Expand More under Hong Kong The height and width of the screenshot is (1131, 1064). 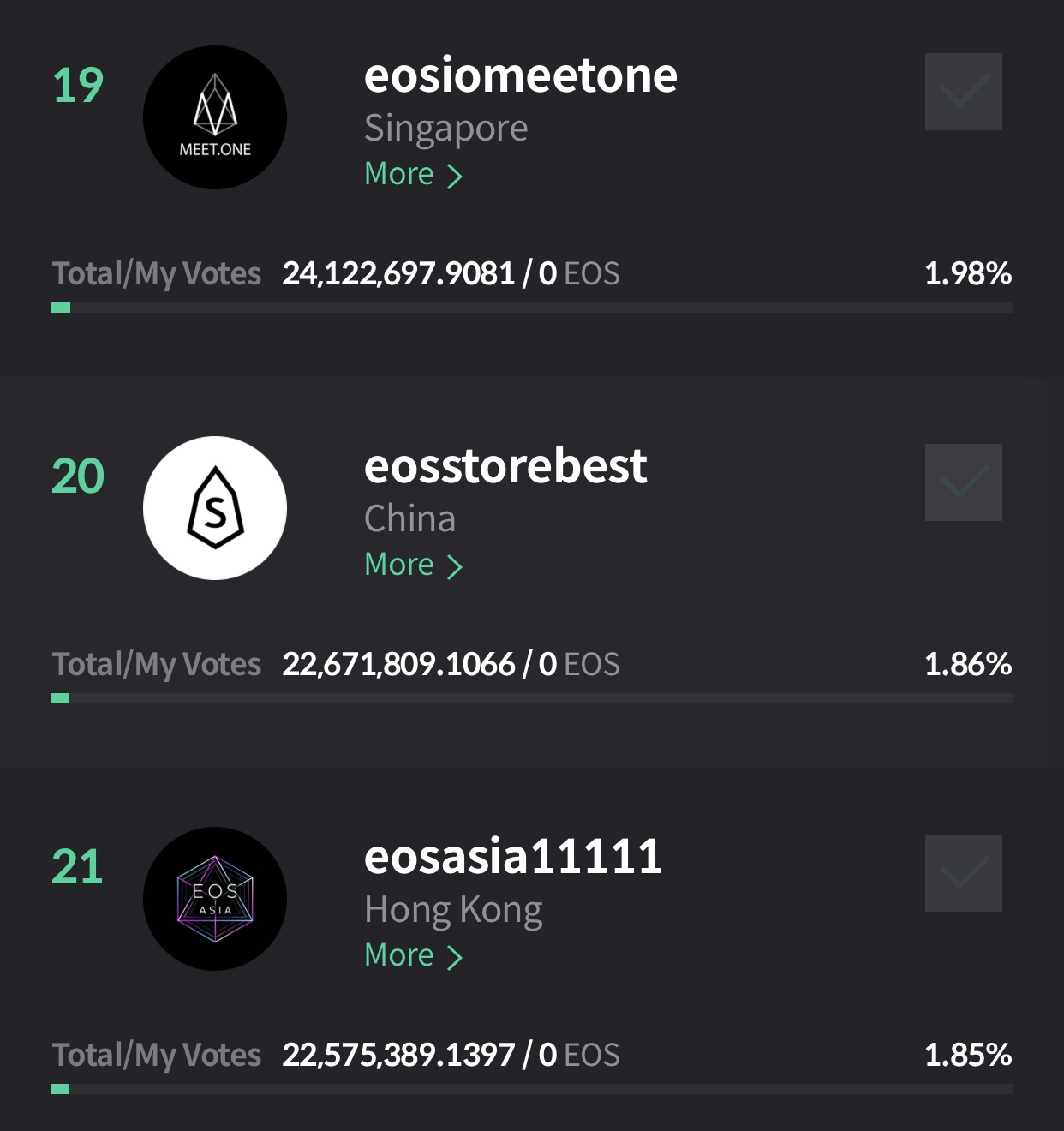click(x=414, y=955)
